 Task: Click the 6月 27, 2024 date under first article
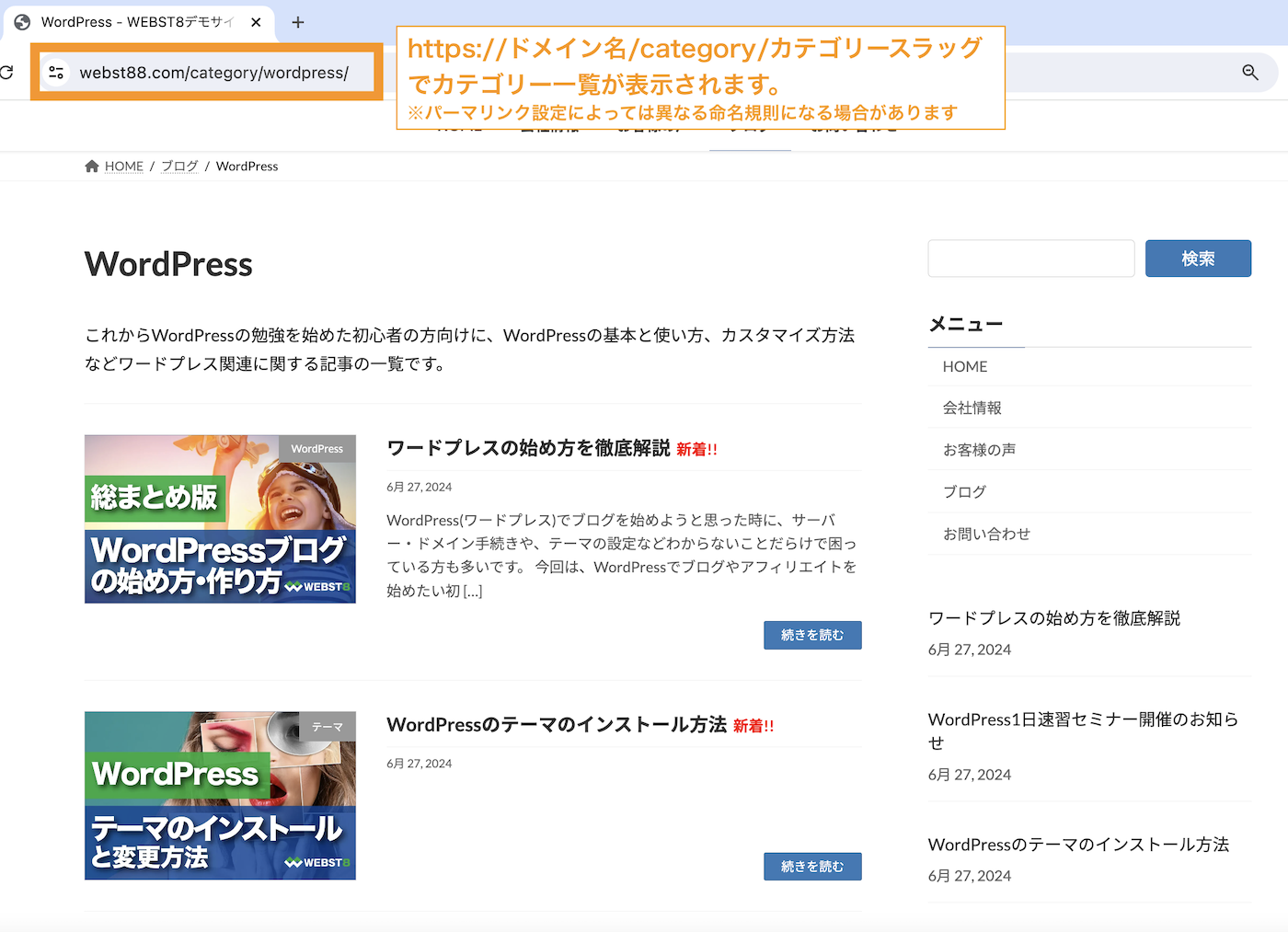(x=420, y=488)
